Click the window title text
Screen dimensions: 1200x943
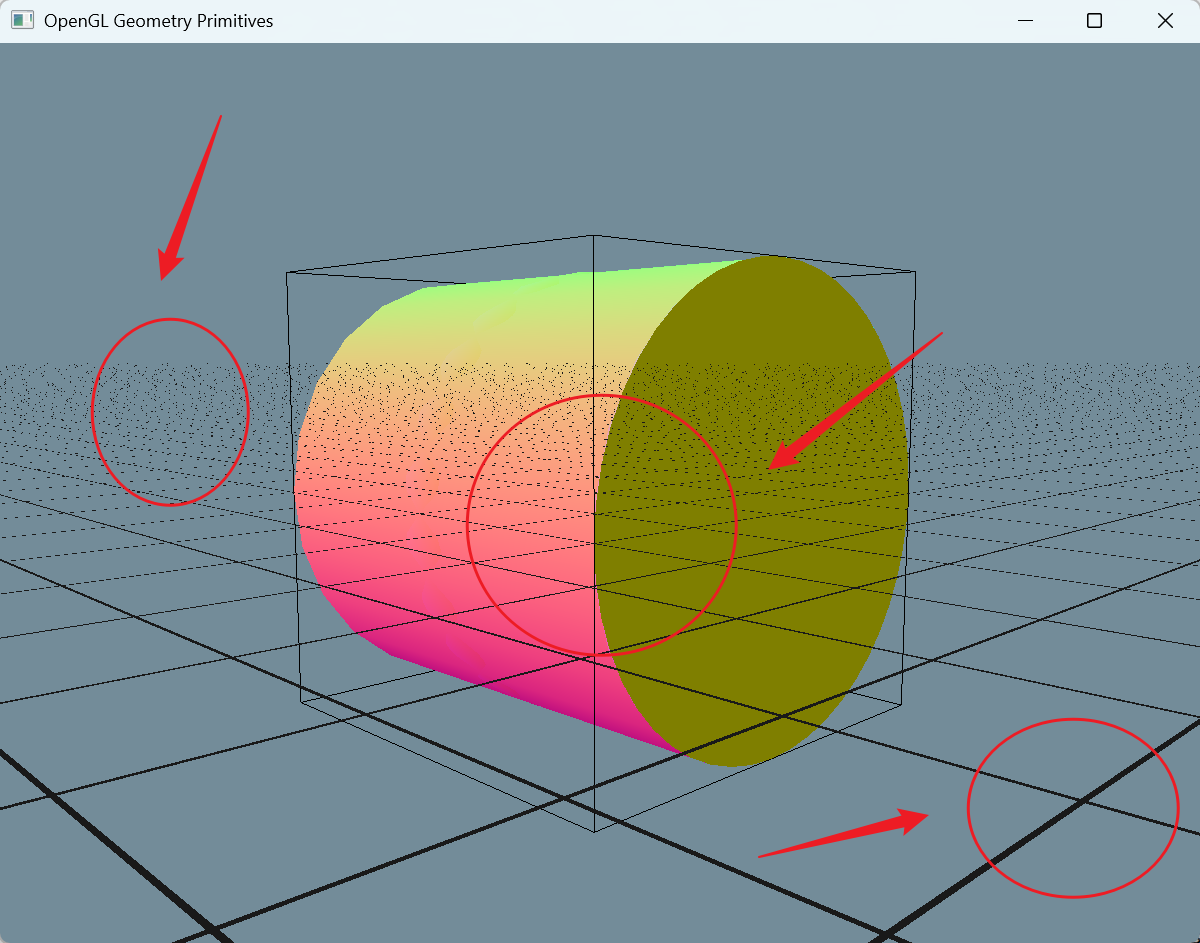pyautogui.click(x=158, y=21)
